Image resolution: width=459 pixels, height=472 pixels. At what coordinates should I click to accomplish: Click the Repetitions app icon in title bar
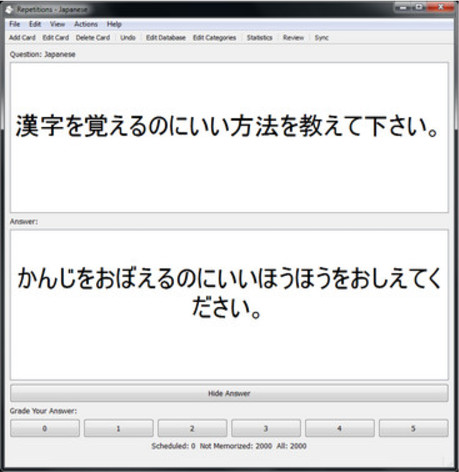point(9,9)
